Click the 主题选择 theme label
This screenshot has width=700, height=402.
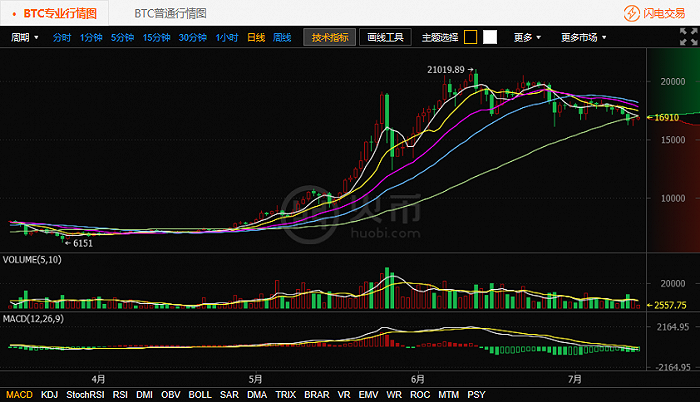point(440,38)
